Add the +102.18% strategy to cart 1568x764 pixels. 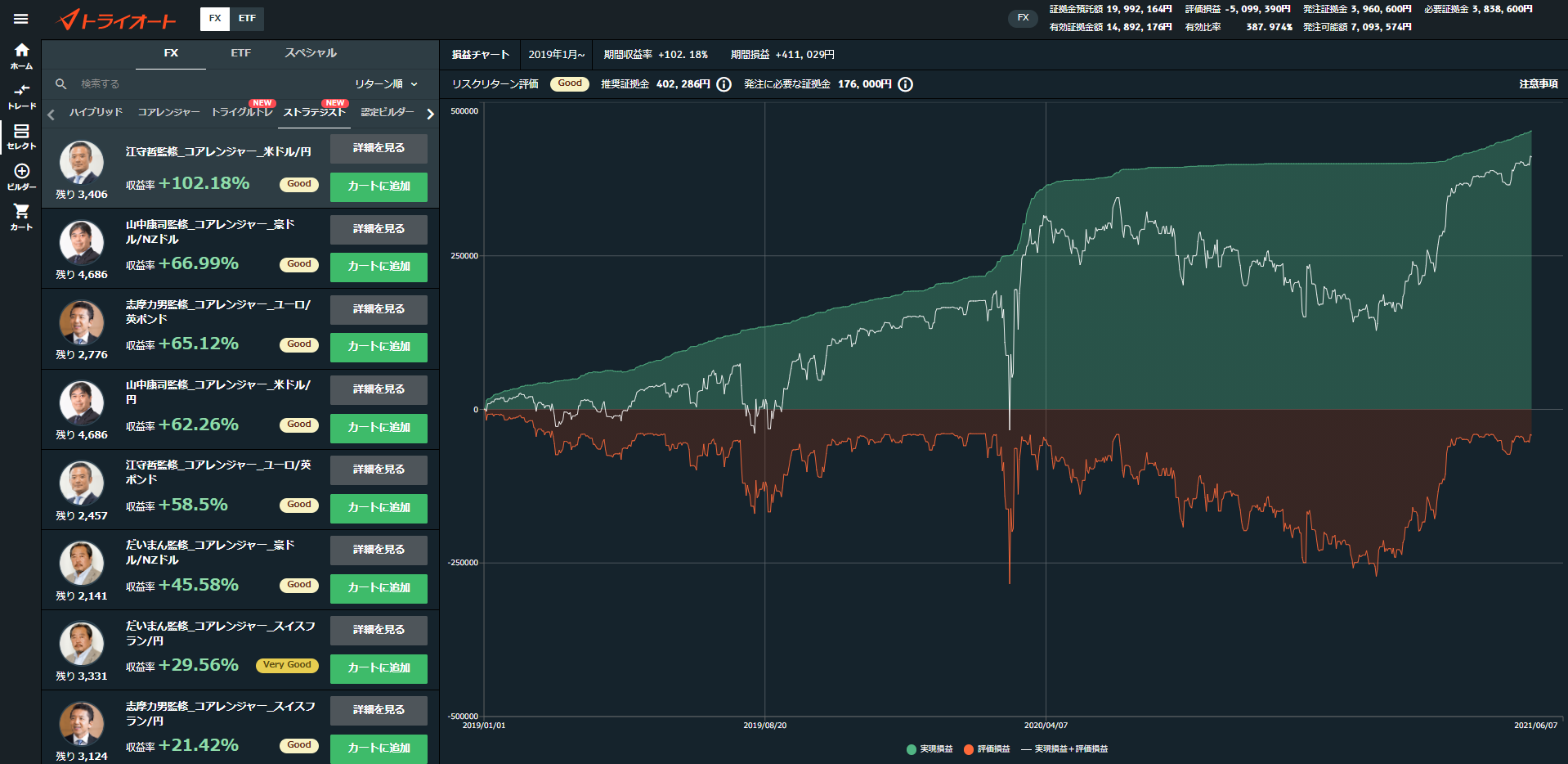coord(379,187)
